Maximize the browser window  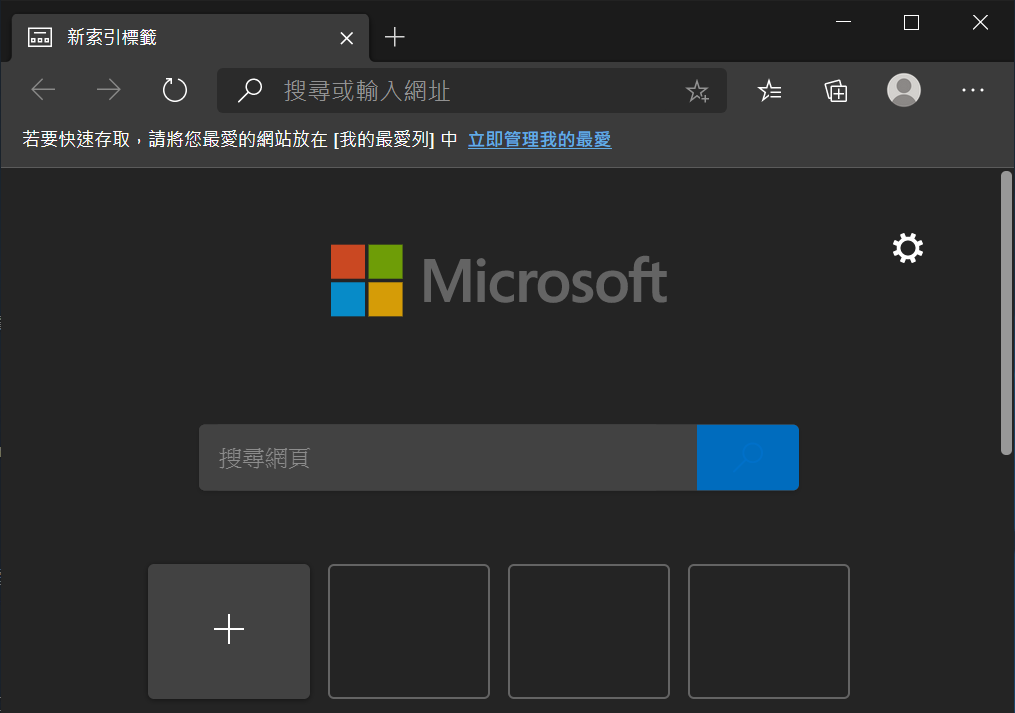click(911, 23)
